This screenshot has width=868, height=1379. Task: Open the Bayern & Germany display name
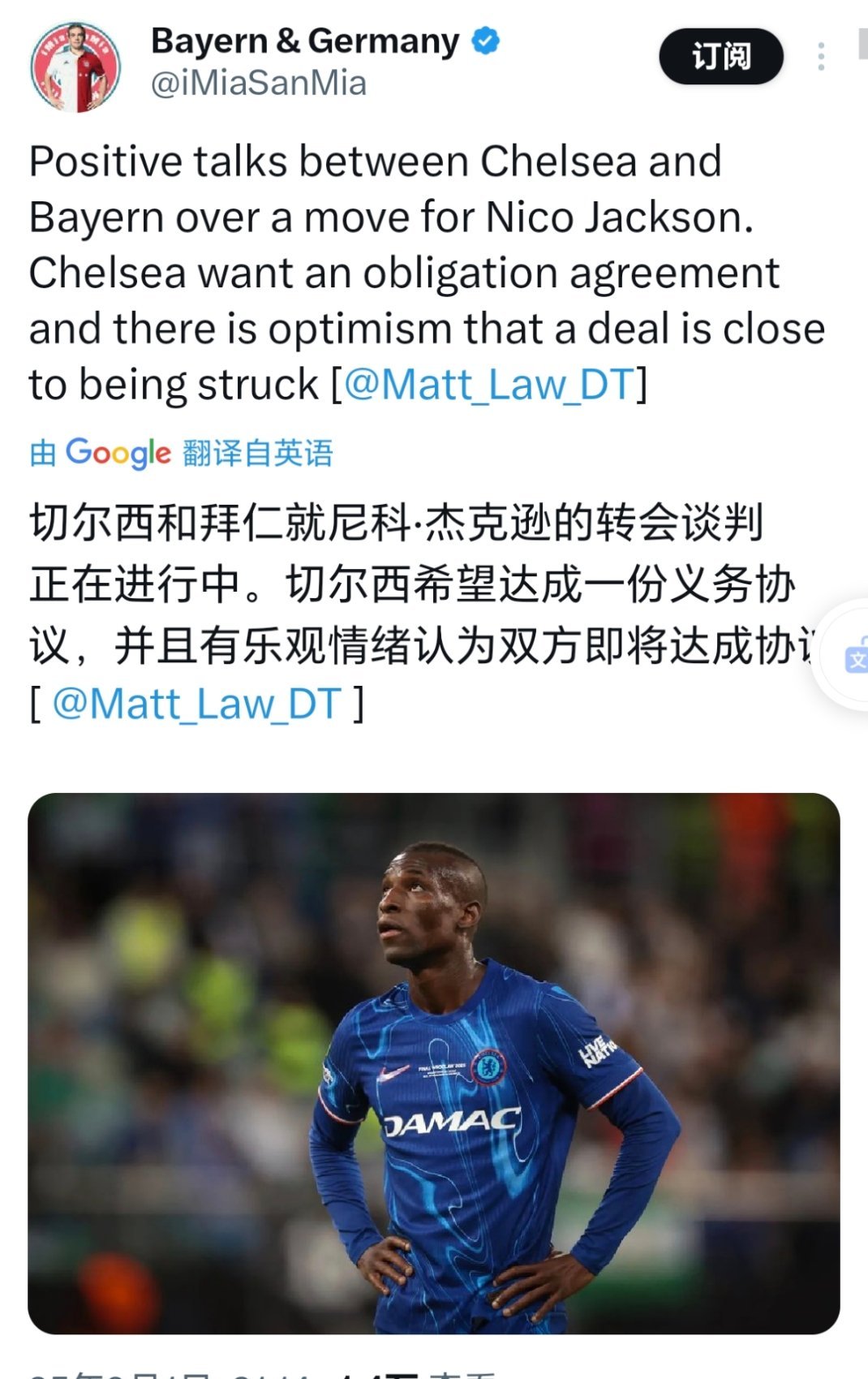point(305,41)
